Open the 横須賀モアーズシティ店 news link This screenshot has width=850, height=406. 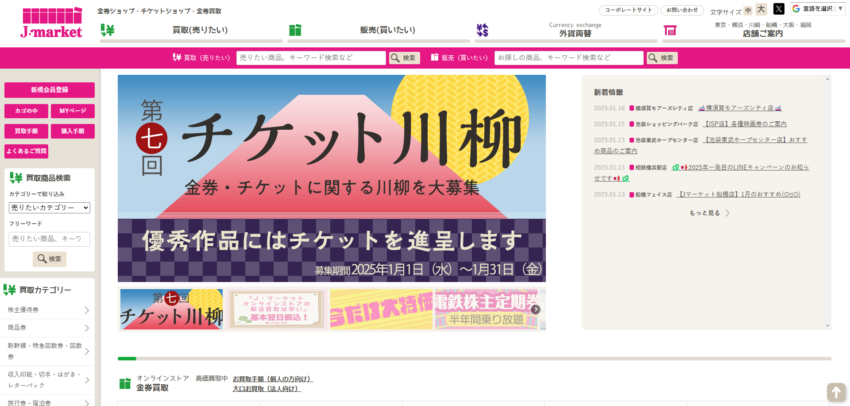point(739,108)
